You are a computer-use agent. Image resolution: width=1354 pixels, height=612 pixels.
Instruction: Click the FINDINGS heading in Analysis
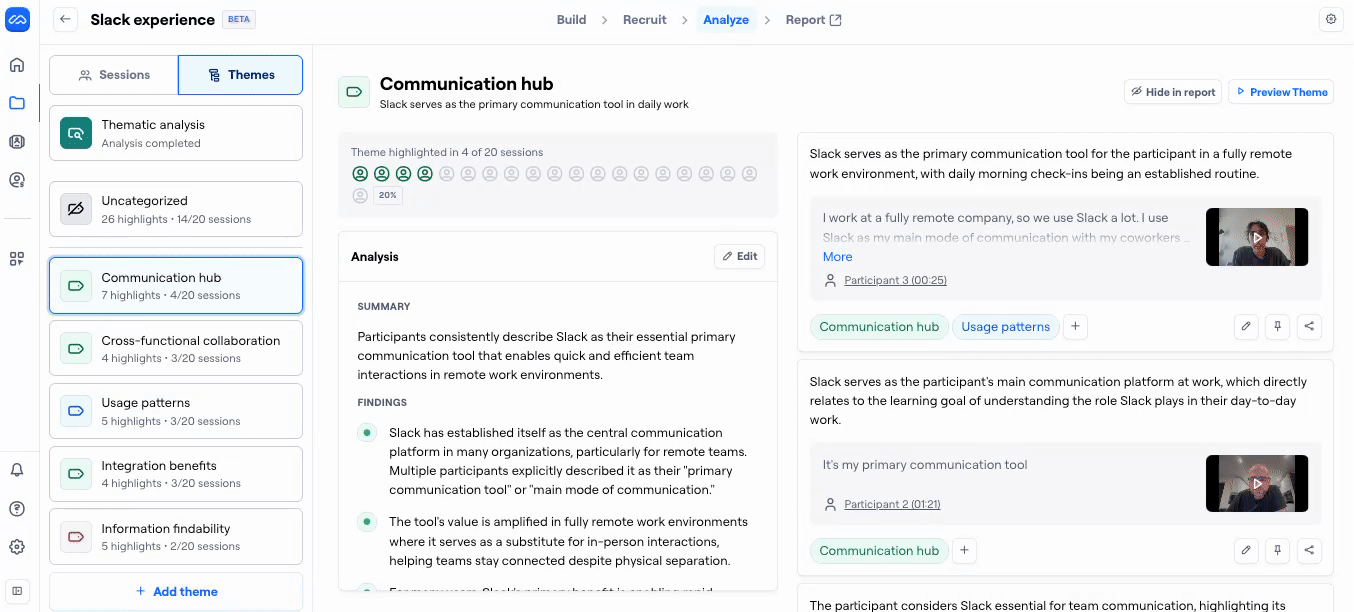[382, 403]
